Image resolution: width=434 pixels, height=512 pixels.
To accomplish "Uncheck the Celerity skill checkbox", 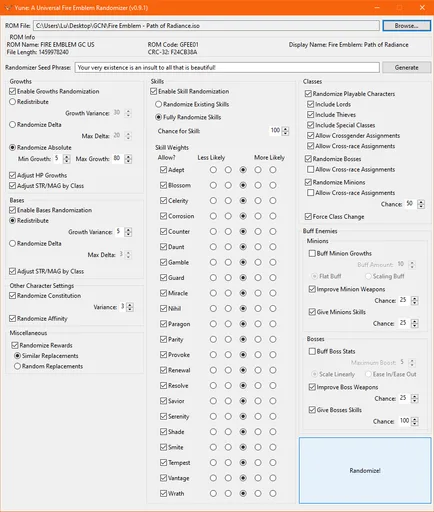I will point(163,201).
